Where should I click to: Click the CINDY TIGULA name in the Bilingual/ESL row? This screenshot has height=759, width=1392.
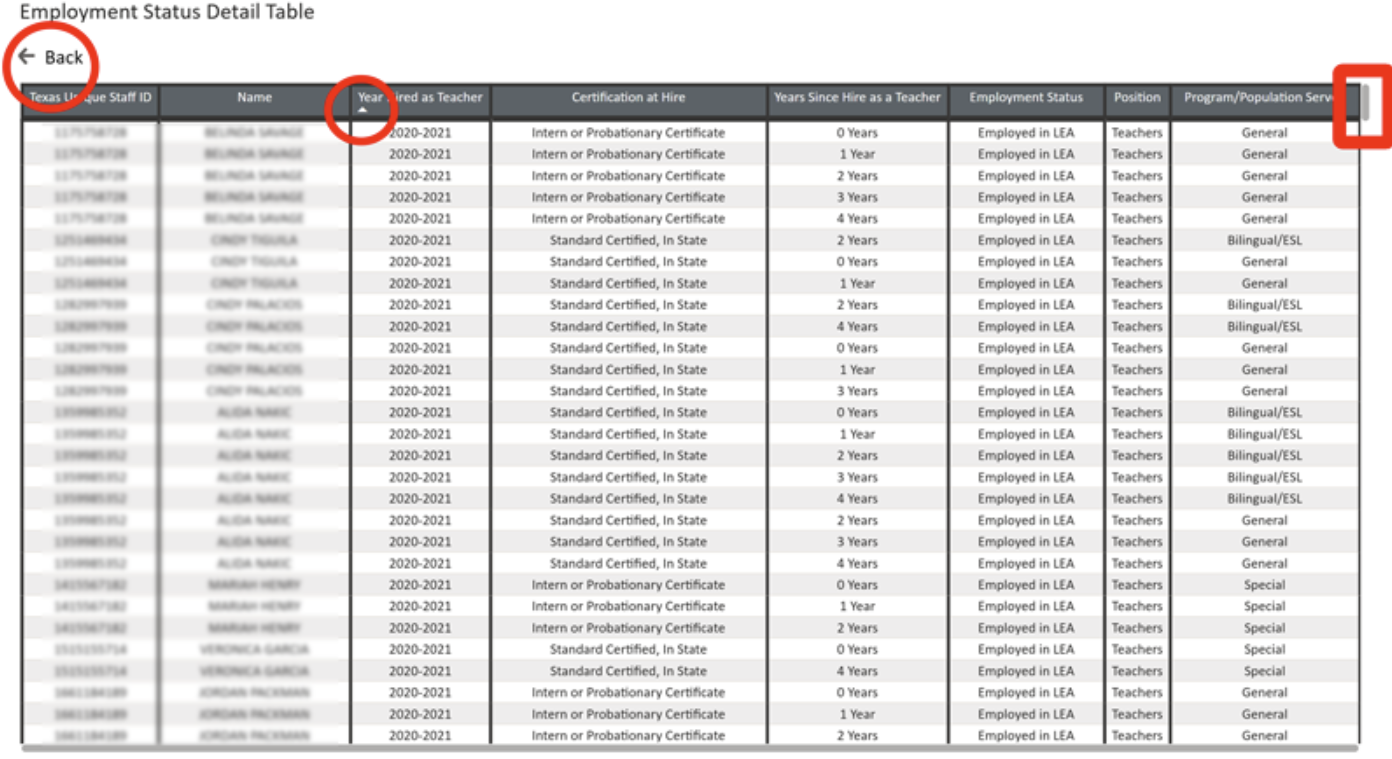255,240
